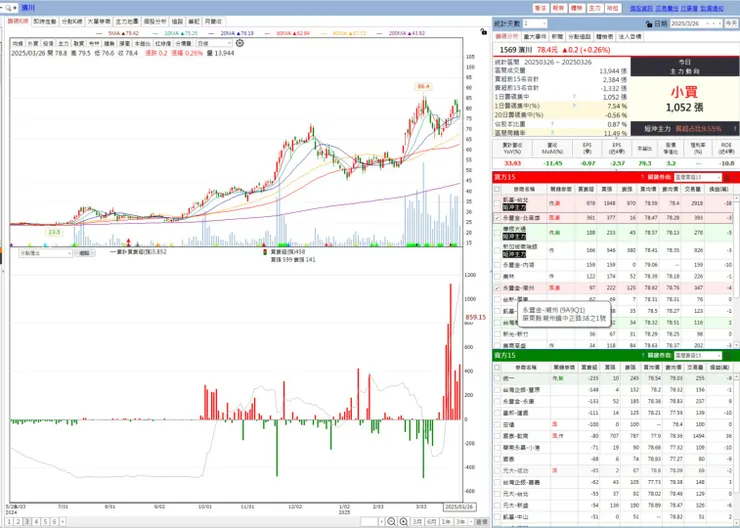Open the 日線 period dropdown
The image size is (740, 528).
(214, 43)
